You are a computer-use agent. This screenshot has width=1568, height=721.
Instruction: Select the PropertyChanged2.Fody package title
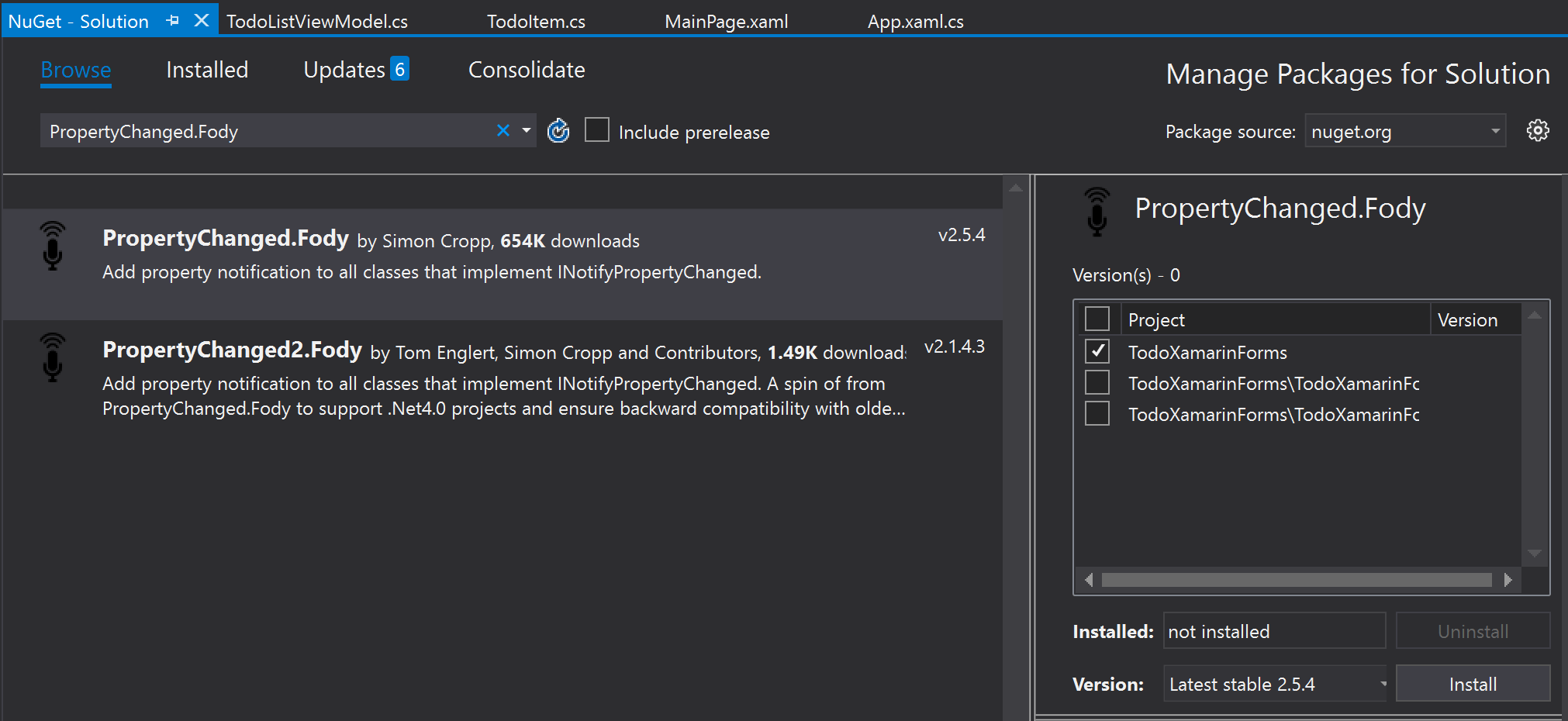[232, 350]
